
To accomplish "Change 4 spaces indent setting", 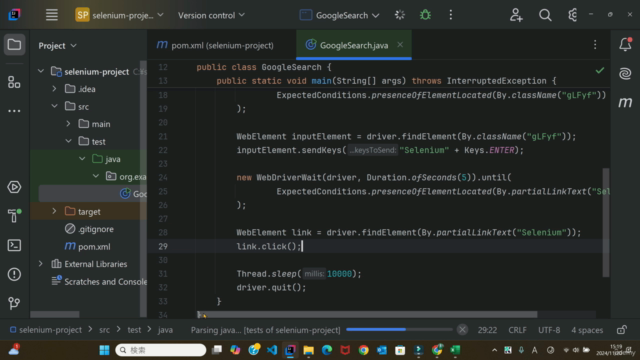I will coord(587,330).
